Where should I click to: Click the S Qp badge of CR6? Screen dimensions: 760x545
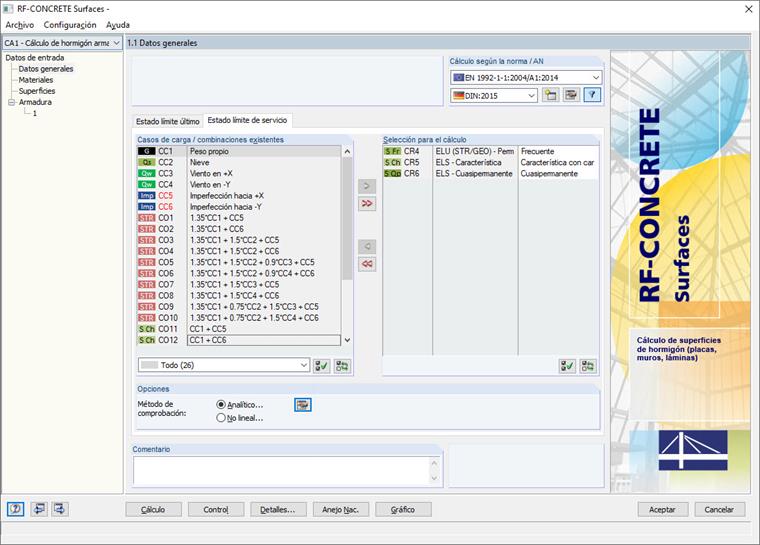pos(392,174)
